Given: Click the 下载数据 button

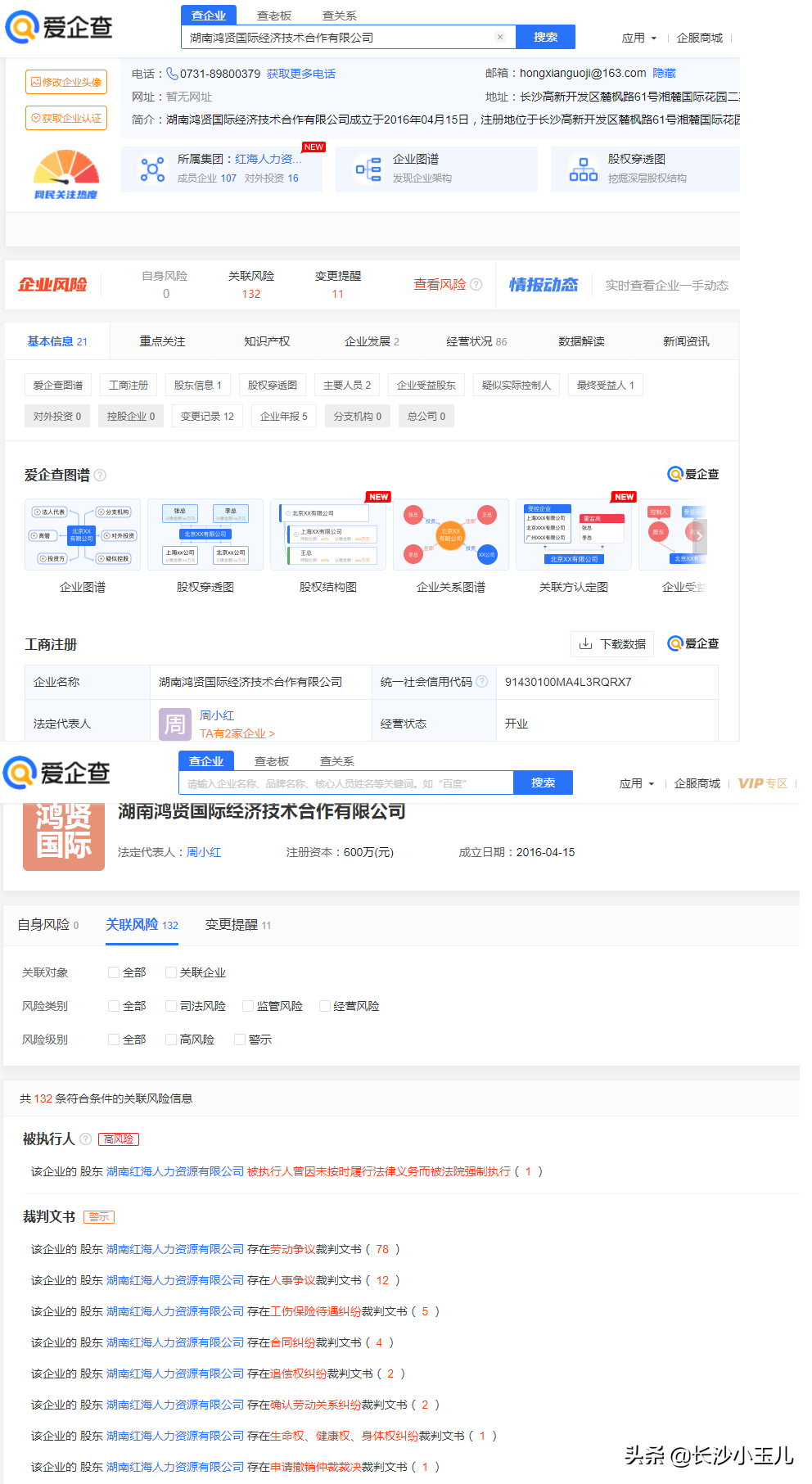Looking at the screenshot, I should point(612,644).
